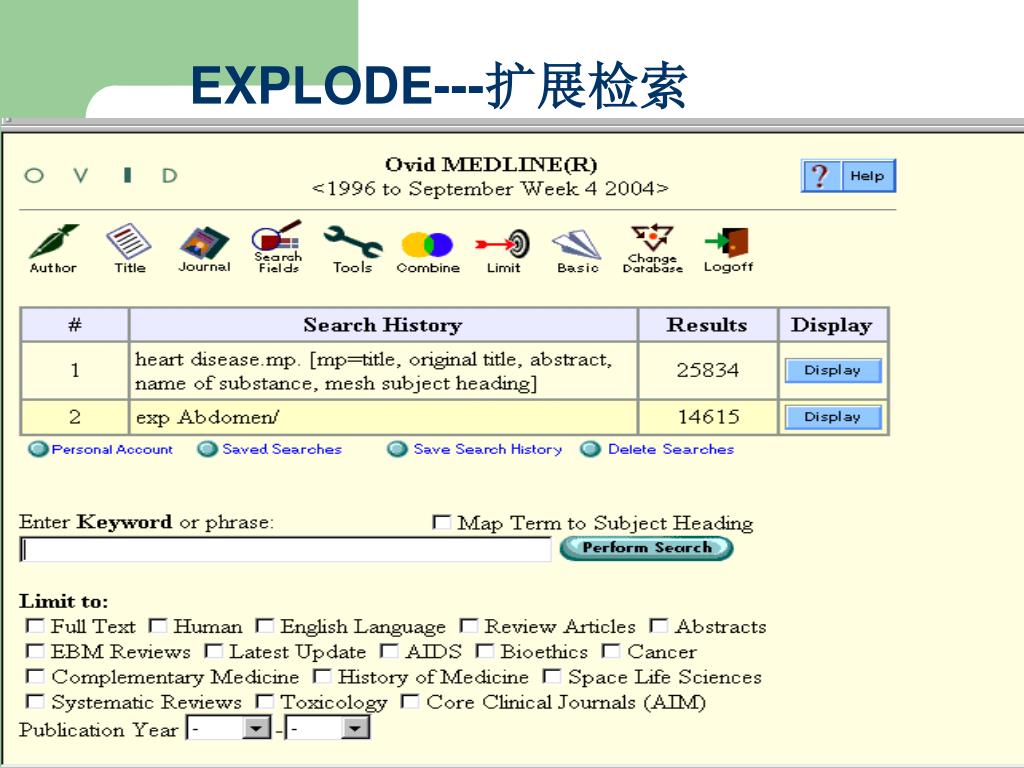Open the Author search icon
Viewport: 1024px width, 768px height.
point(54,249)
